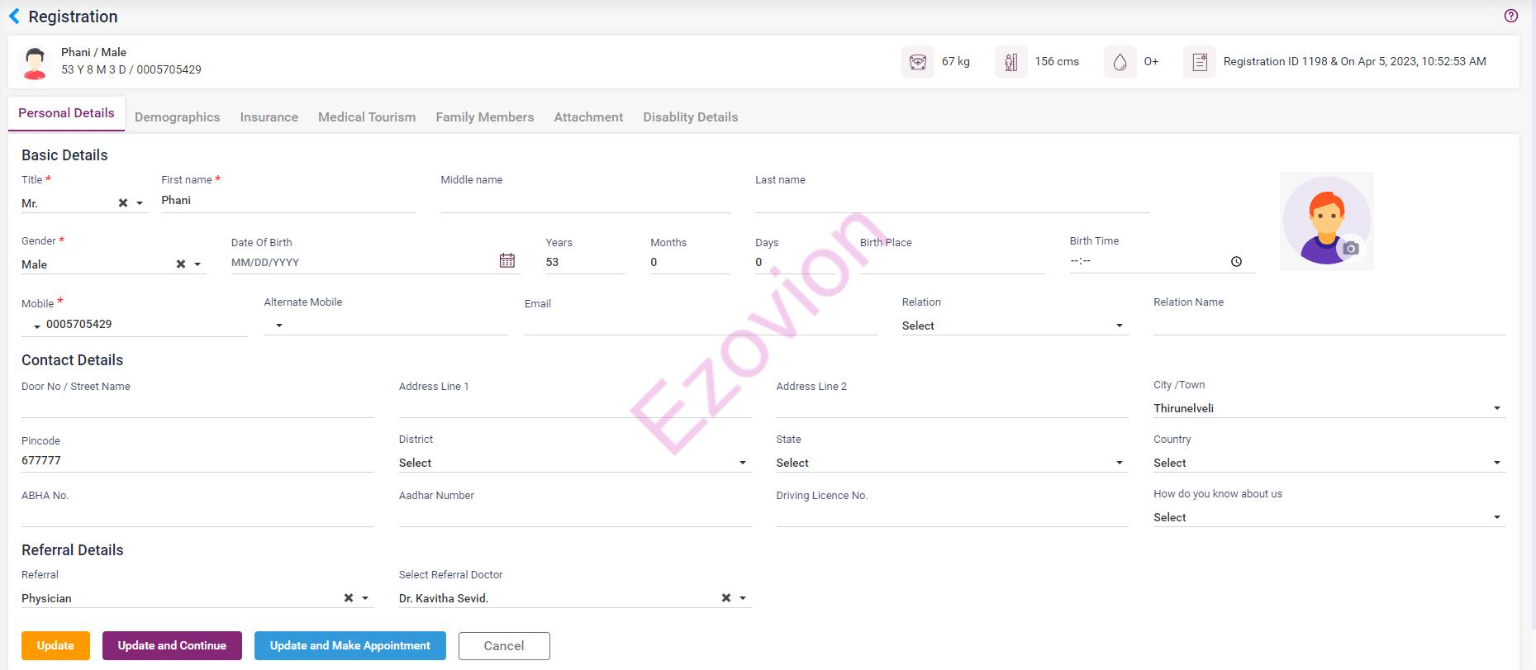
Task: Click the Middle name field
Action: coord(585,201)
